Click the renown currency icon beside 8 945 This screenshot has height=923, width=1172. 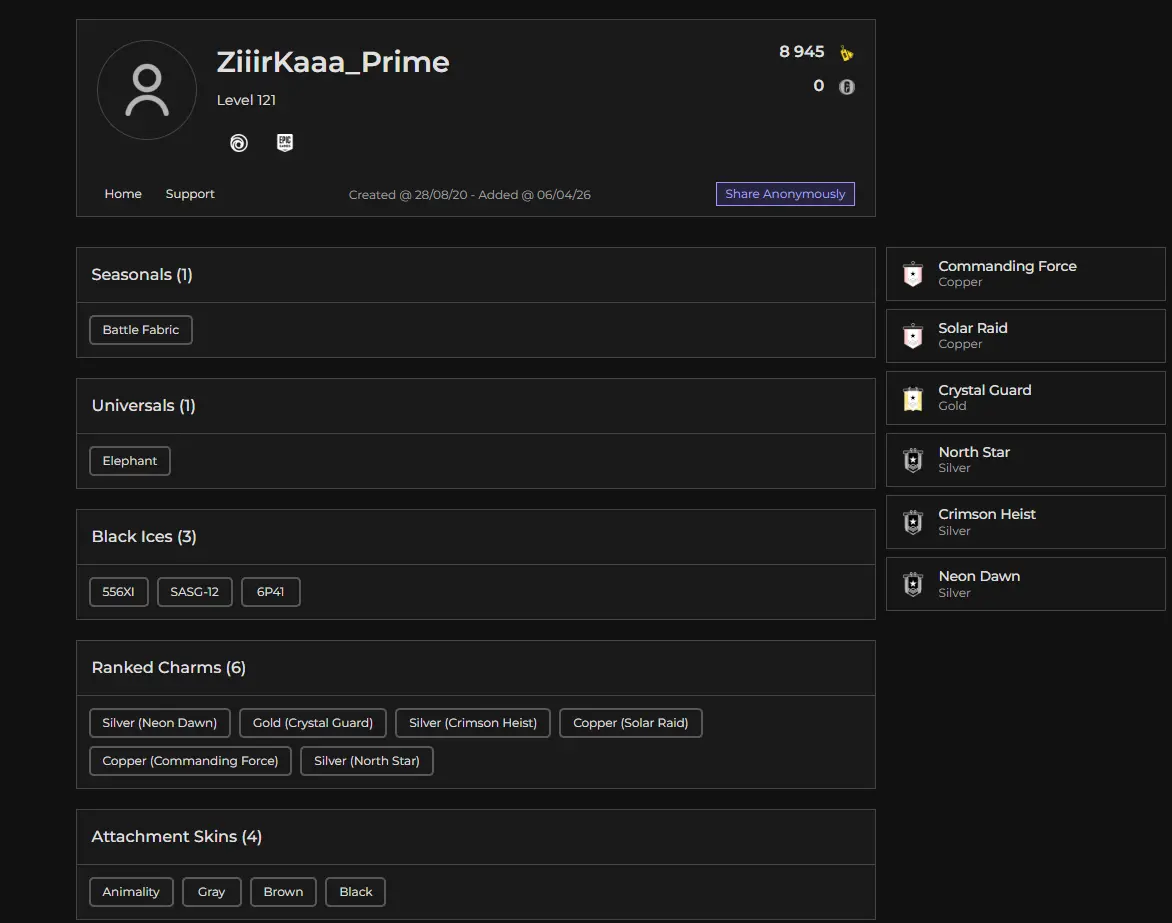click(x=846, y=53)
